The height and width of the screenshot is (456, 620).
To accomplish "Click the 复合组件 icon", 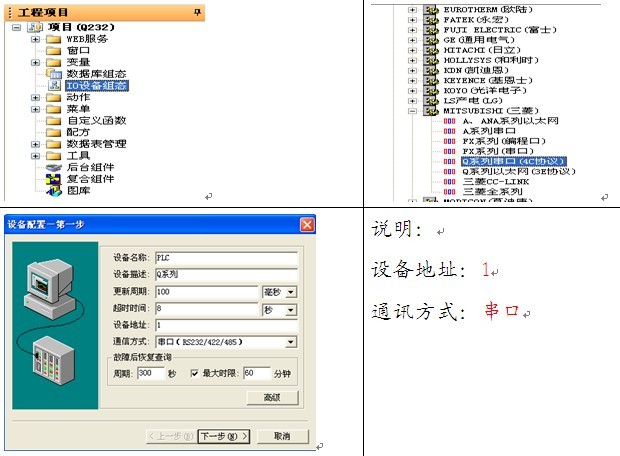I will (x=53, y=179).
